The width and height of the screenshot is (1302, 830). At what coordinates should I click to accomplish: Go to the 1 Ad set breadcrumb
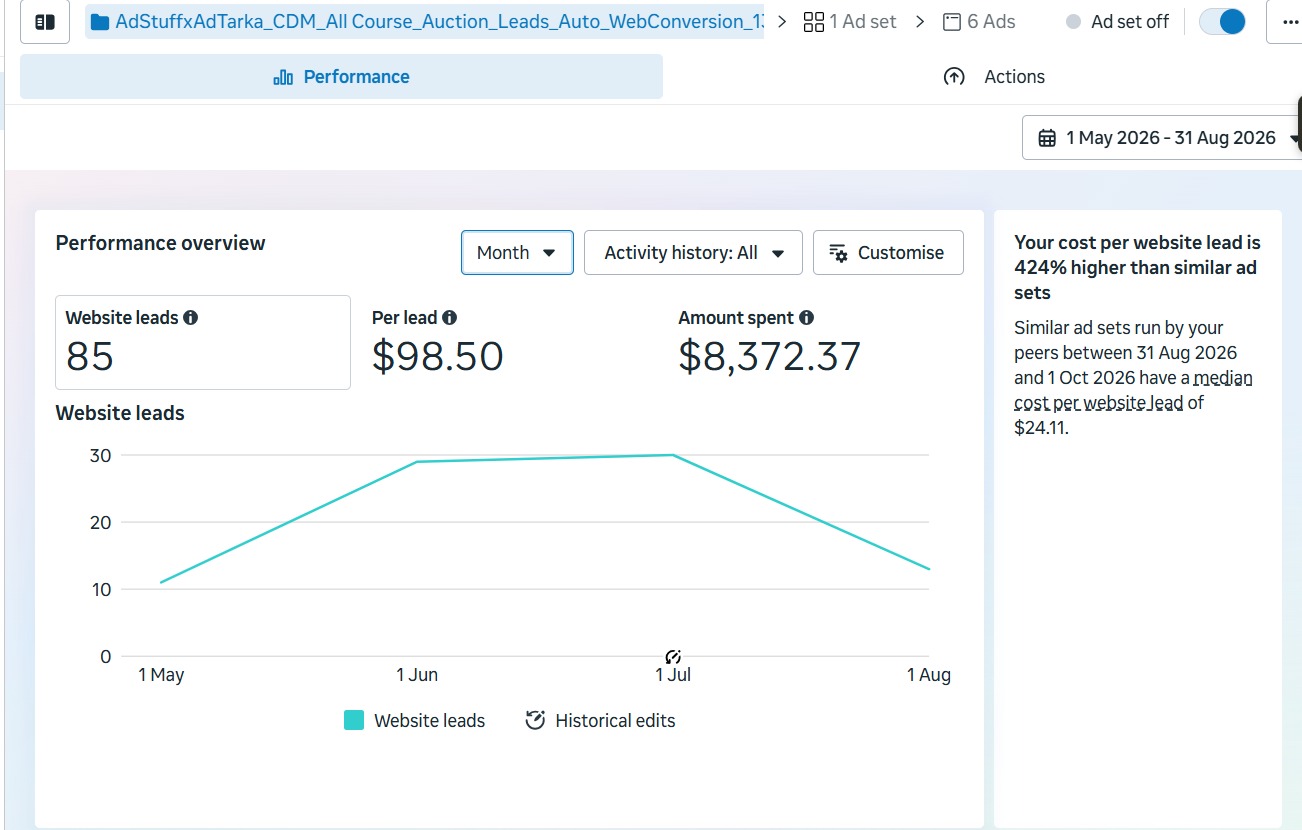pos(850,22)
